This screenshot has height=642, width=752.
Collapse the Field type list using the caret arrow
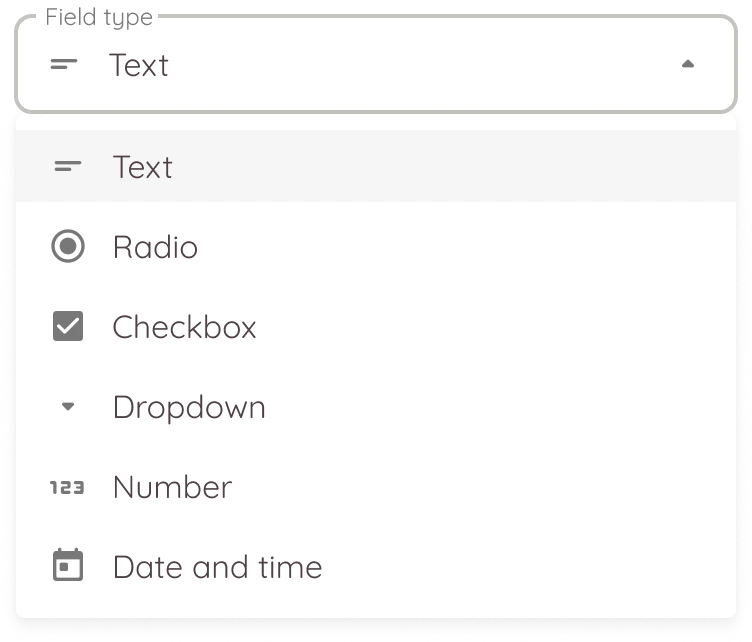click(687, 65)
